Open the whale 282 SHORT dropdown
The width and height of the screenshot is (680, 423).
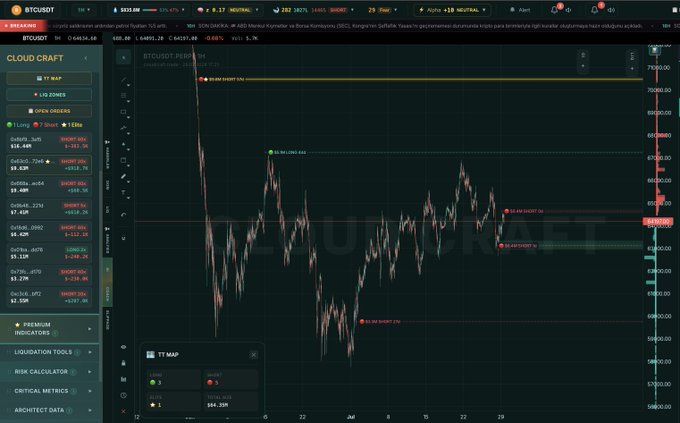coord(313,10)
